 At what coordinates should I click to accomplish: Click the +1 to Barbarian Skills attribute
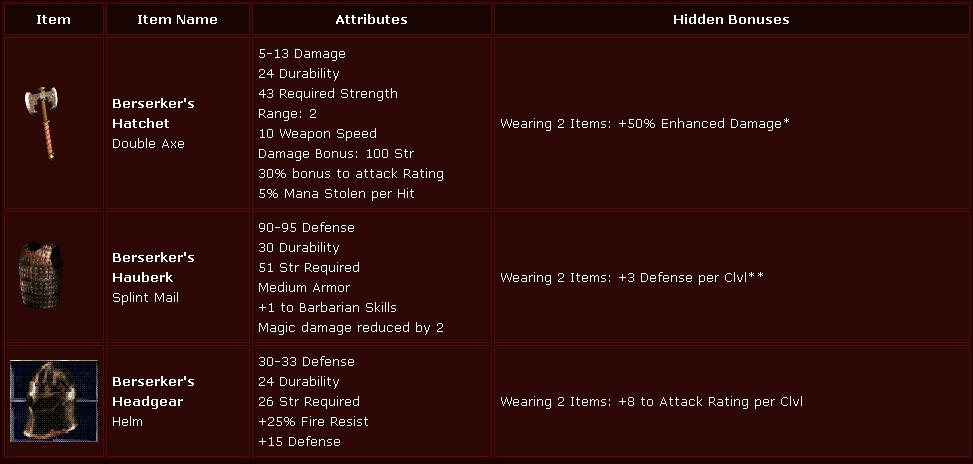click(x=327, y=308)
